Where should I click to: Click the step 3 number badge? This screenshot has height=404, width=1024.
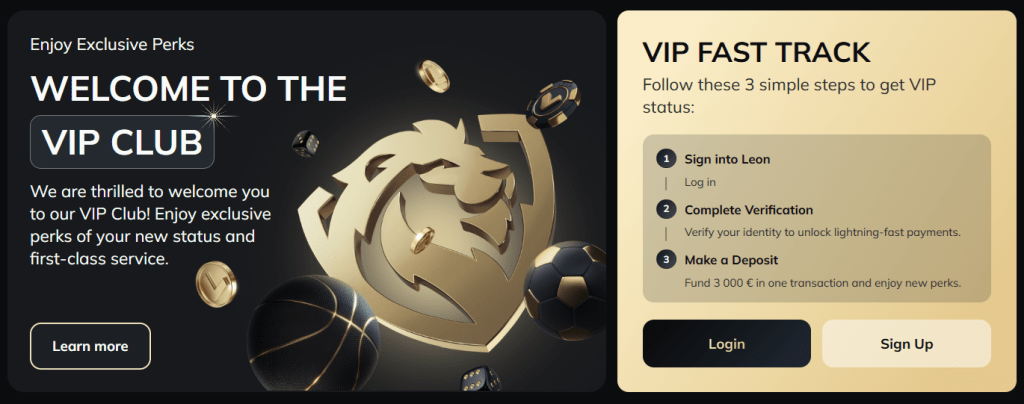(665, 260)
